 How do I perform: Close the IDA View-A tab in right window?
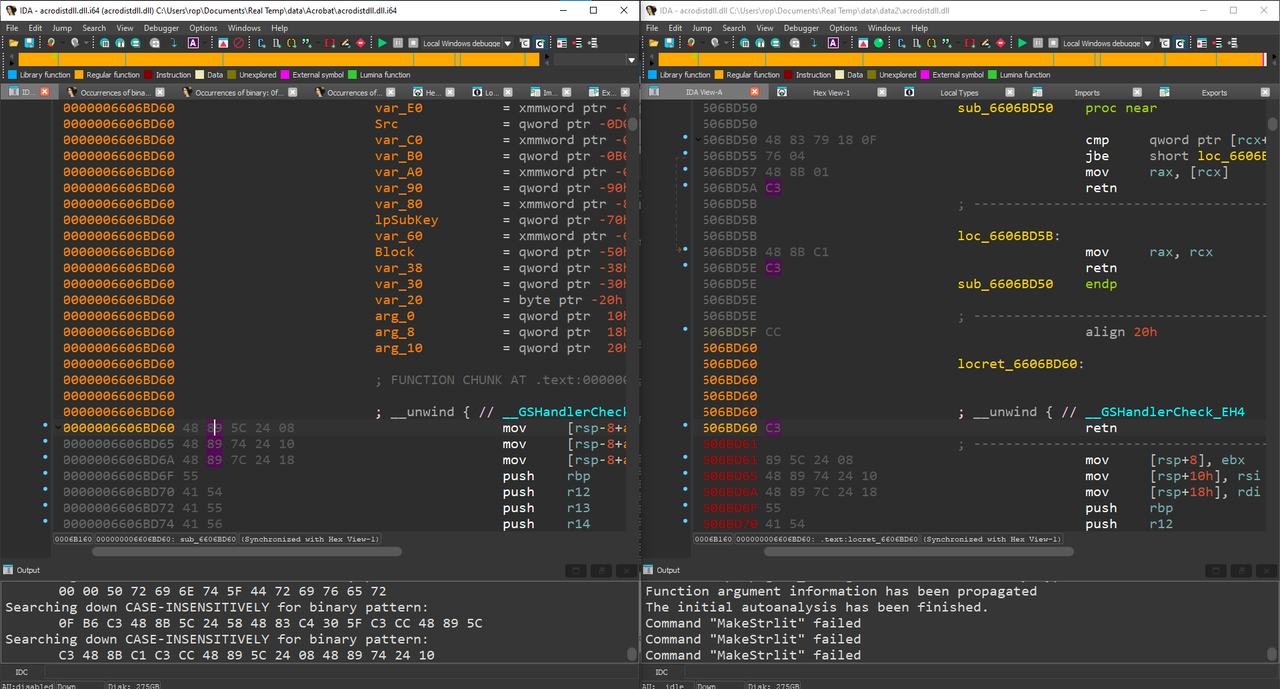tap(754, 92)
